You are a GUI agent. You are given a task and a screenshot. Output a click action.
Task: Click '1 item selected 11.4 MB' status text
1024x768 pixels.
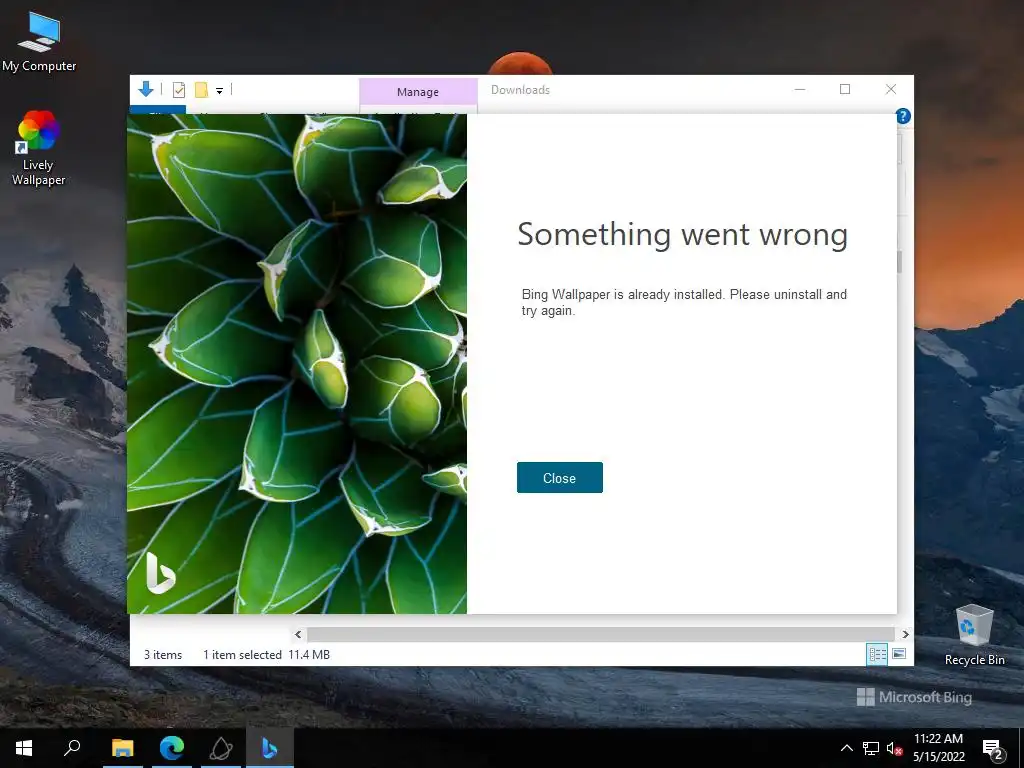pos(266,654)
